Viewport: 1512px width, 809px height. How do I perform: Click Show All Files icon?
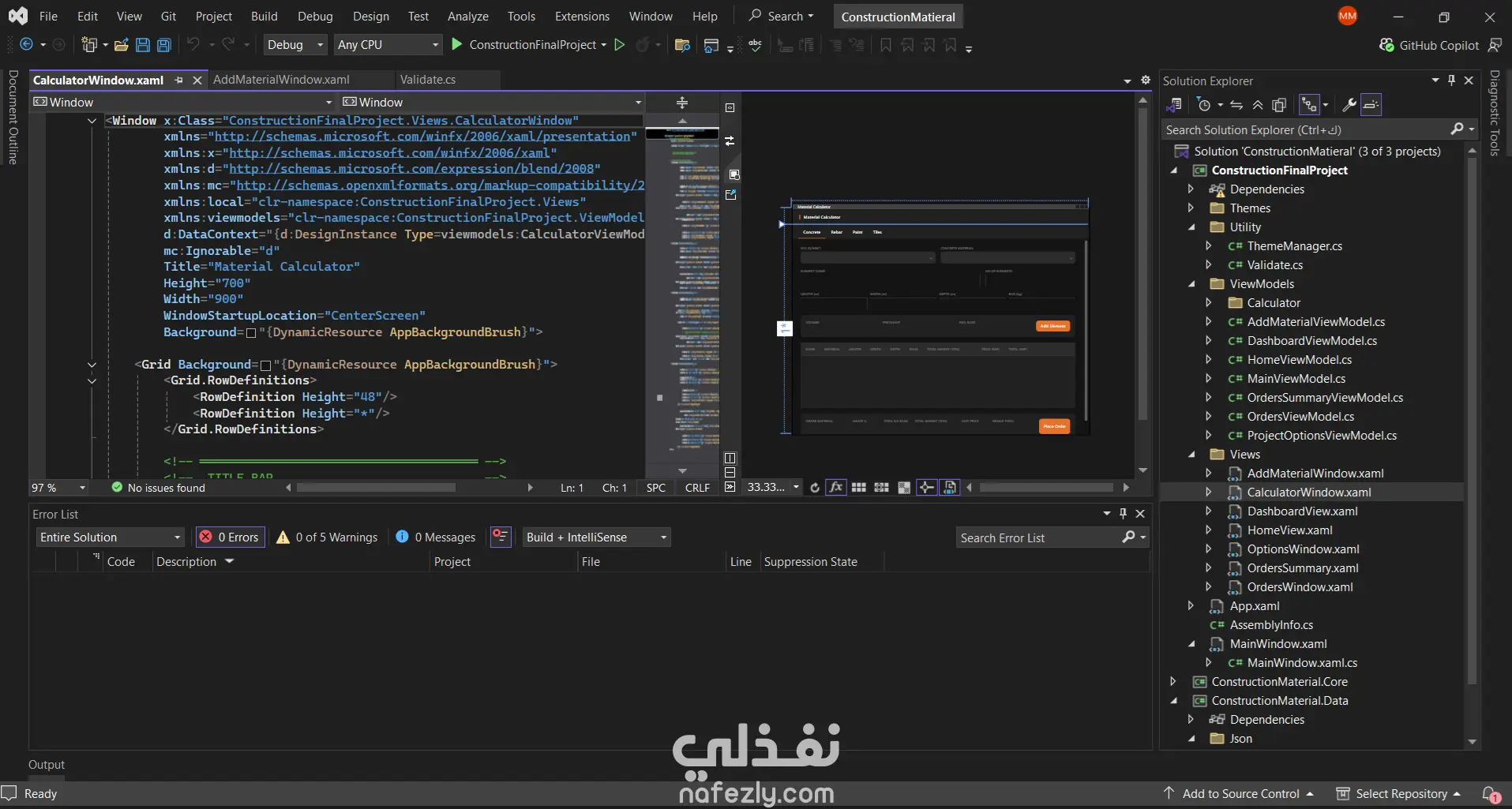click(x=1280, y=105)
